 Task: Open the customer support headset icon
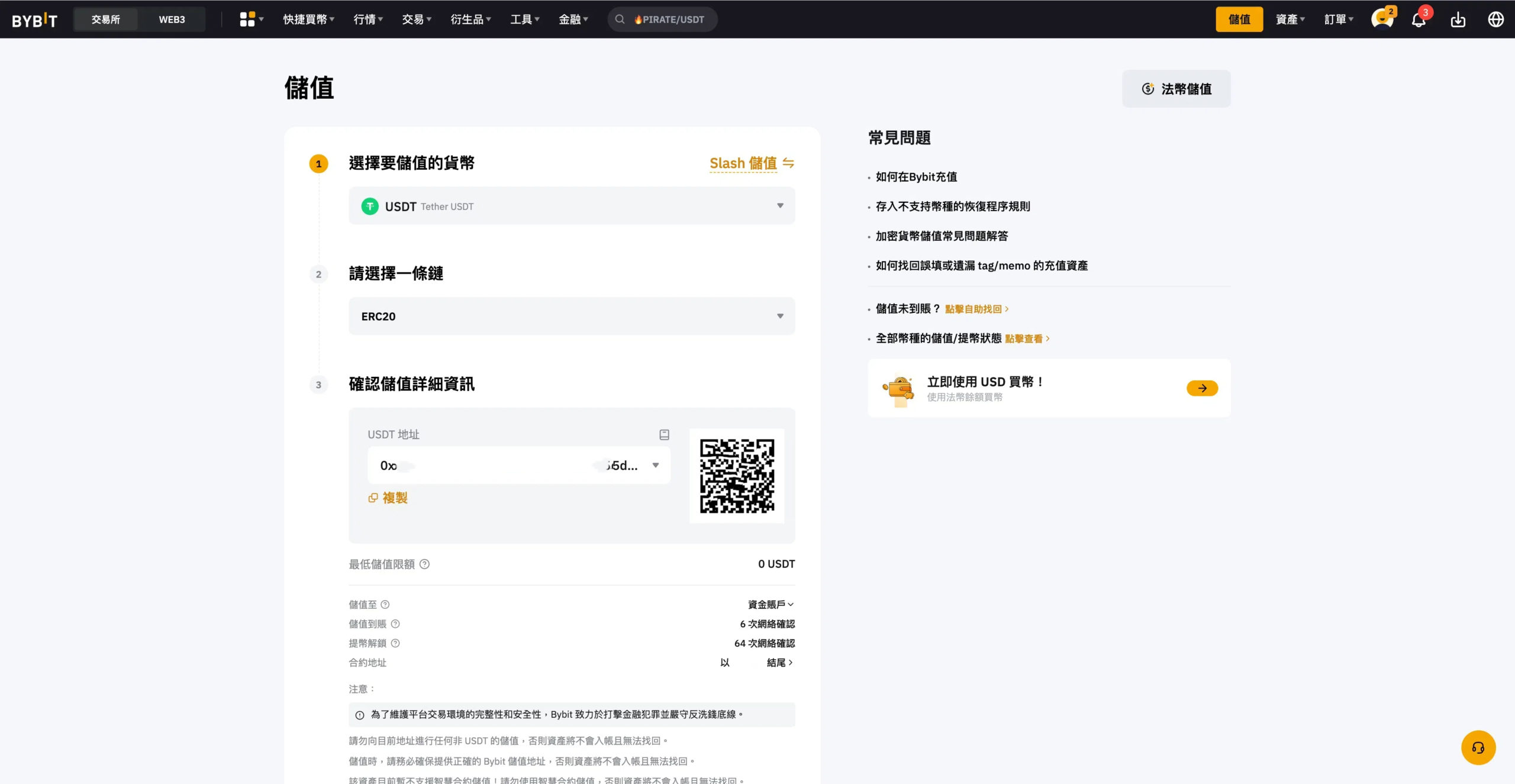pyautogui.click(x=1478, y=748)
